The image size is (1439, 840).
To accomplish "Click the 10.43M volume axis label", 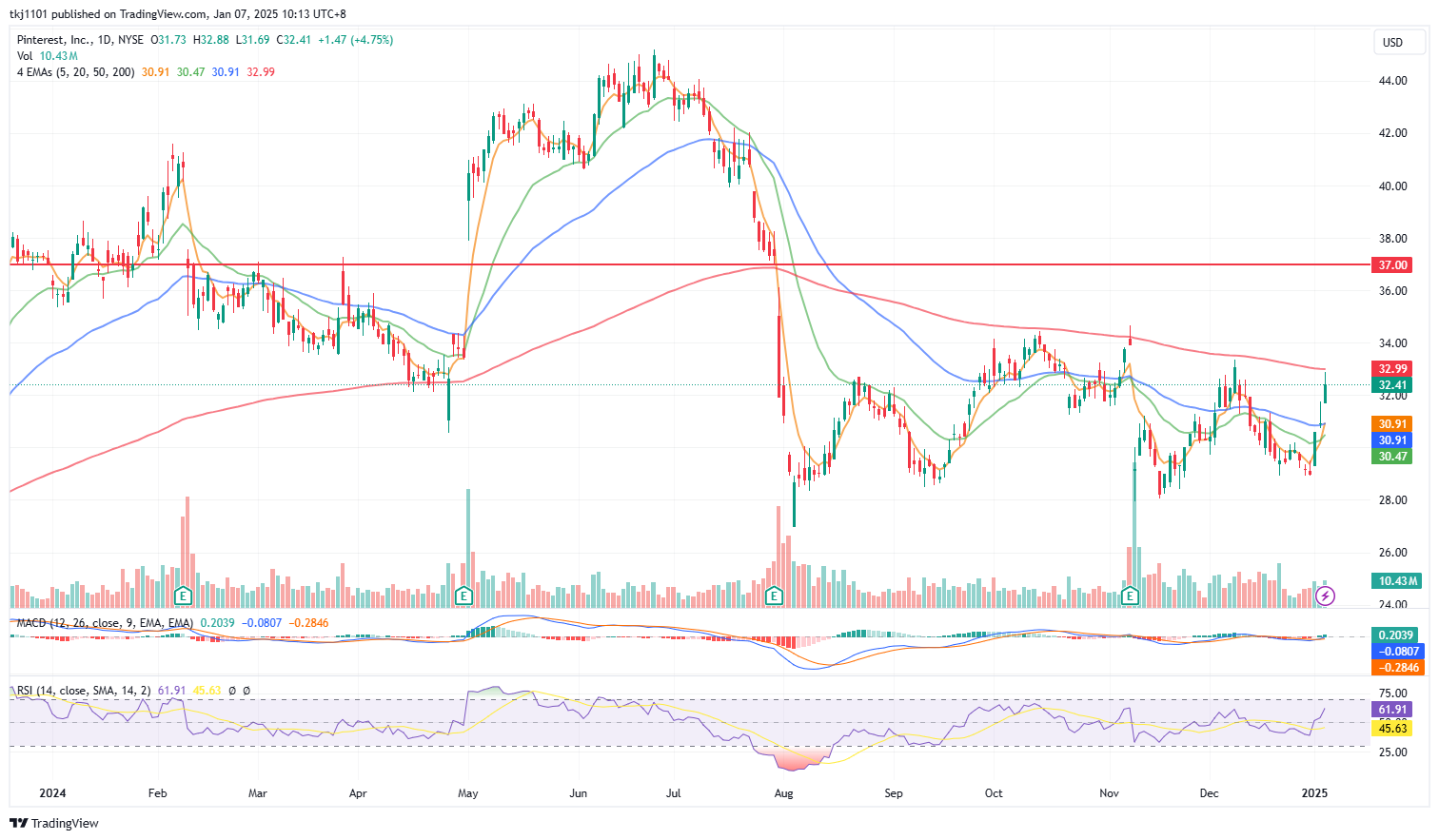I will (x=1396, y=580).
